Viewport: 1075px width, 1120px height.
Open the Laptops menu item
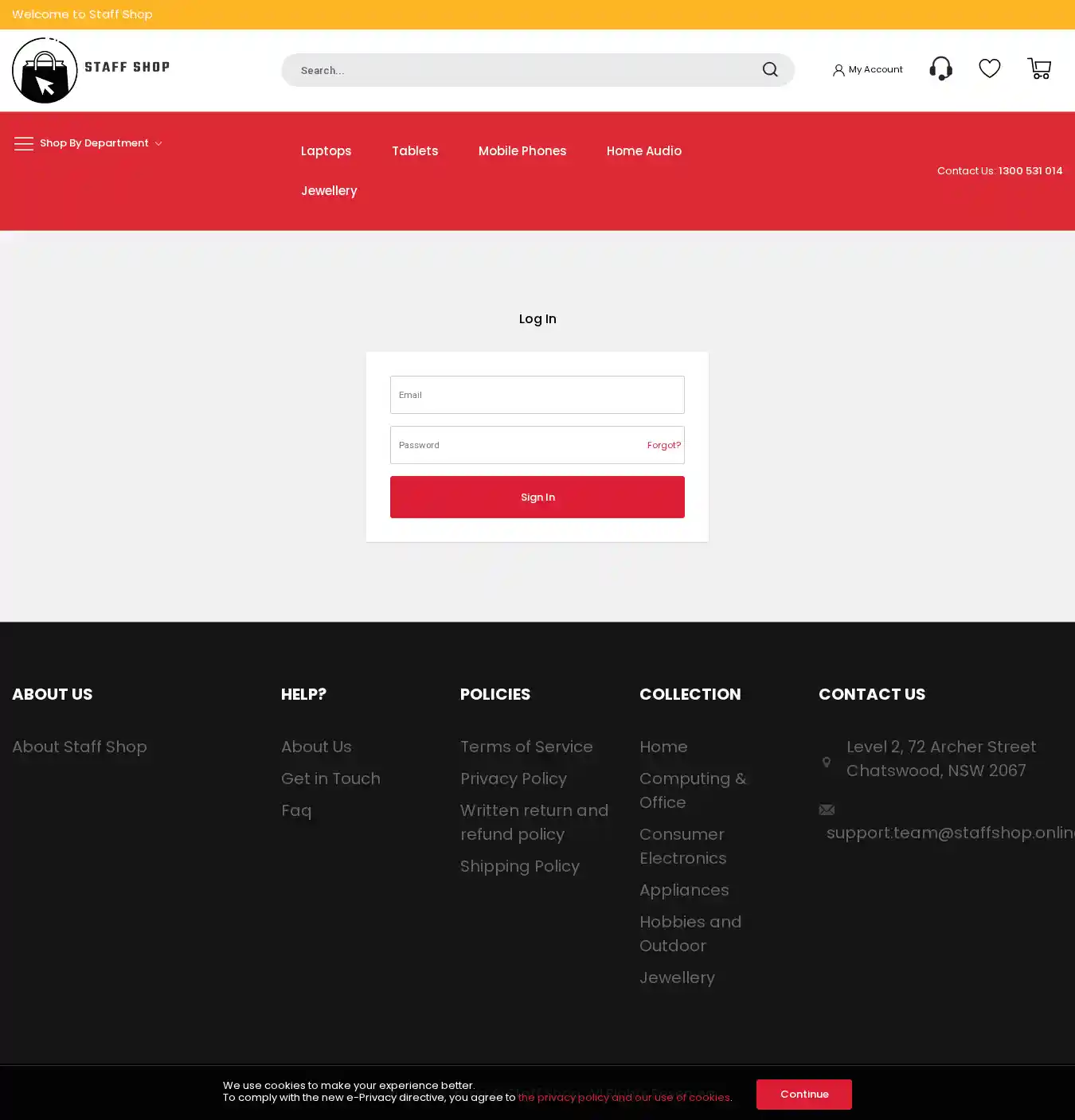[326, 150]
